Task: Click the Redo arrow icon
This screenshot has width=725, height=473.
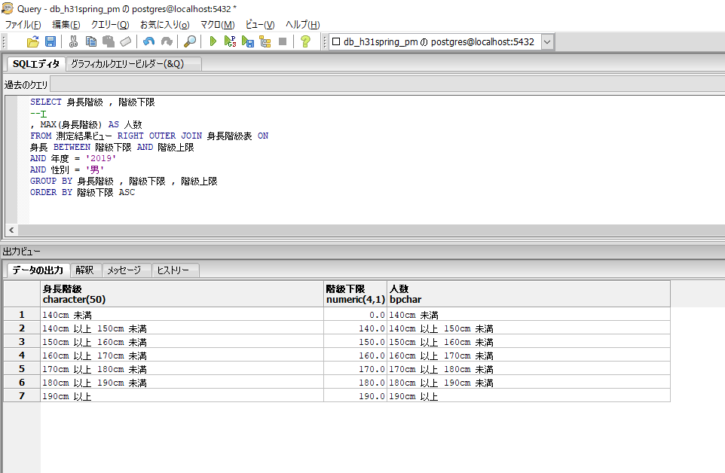Action: point(165,42)
